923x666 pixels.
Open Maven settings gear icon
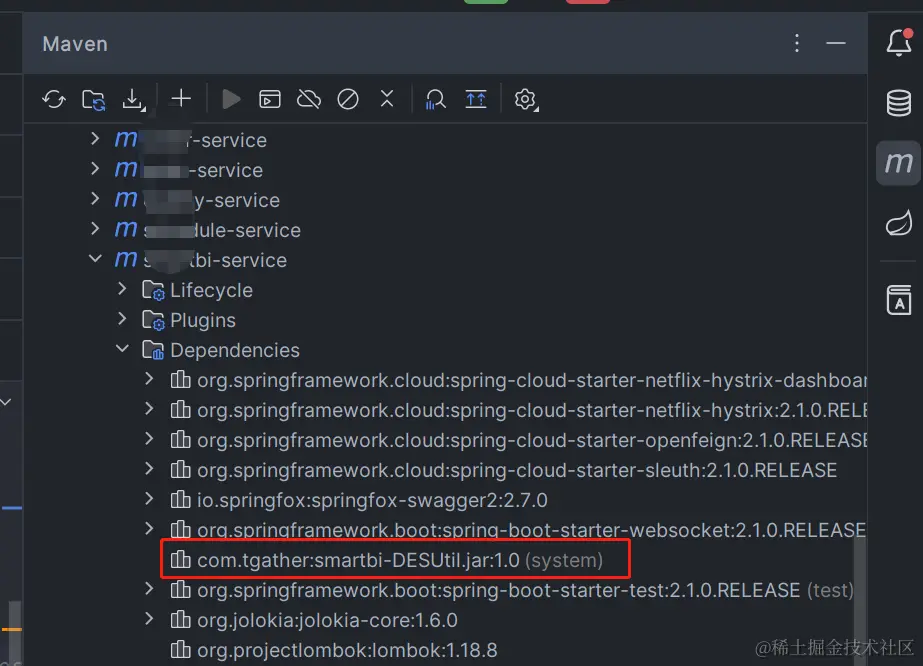(526, 100)
